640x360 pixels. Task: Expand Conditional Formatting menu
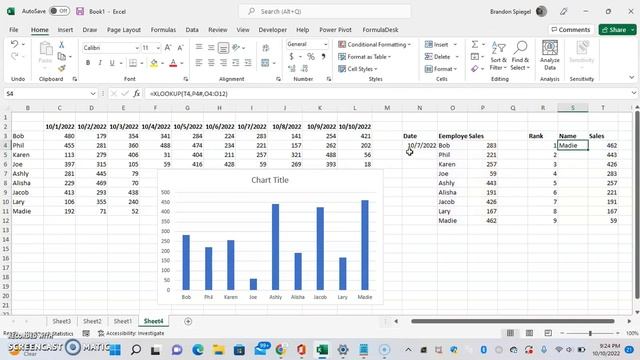tap(374, 44)
